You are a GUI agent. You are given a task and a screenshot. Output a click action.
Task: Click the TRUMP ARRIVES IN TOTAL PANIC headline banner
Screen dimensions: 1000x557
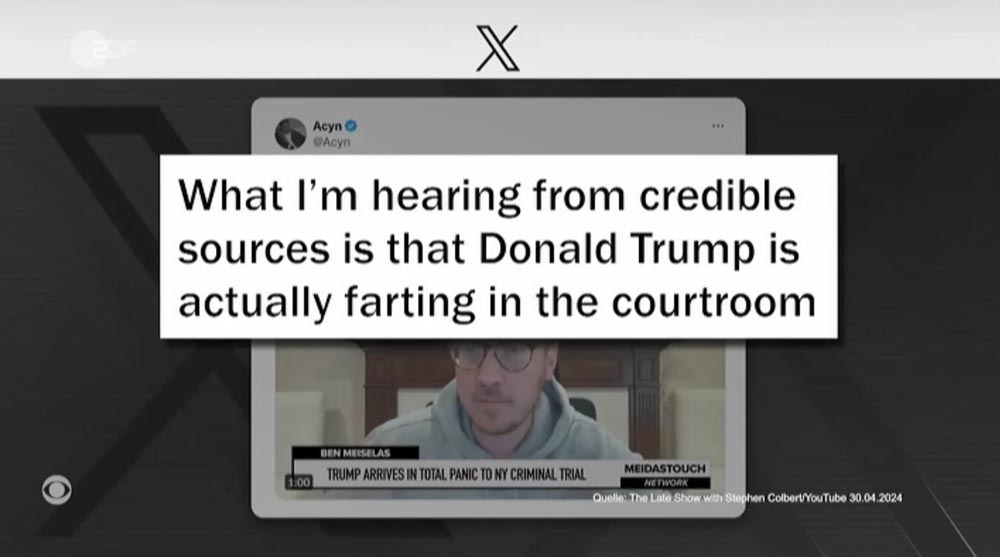point(456,474)
